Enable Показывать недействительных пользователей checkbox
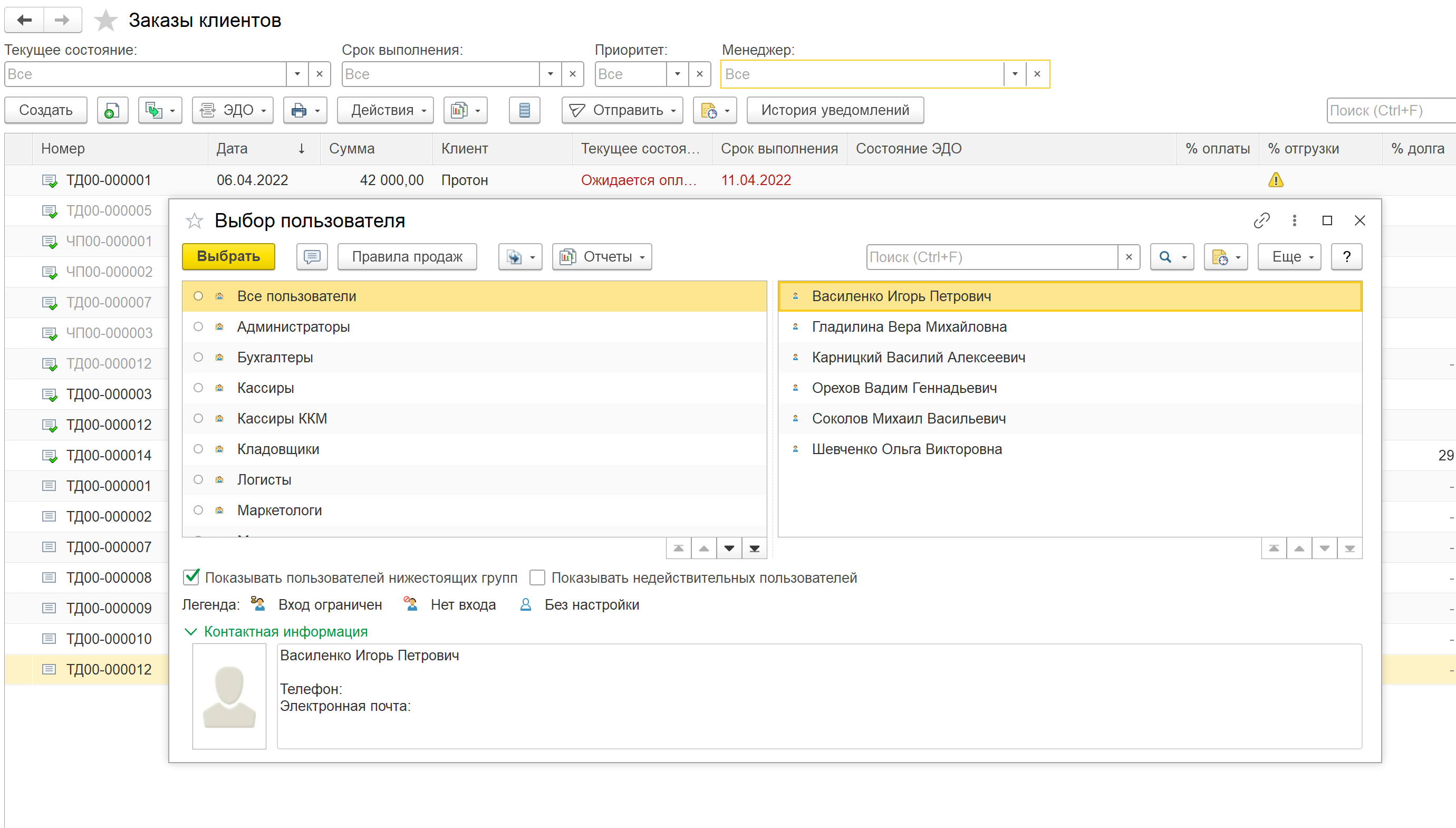The height and width of the screenshot is (828, 1456). click(537, 578)
